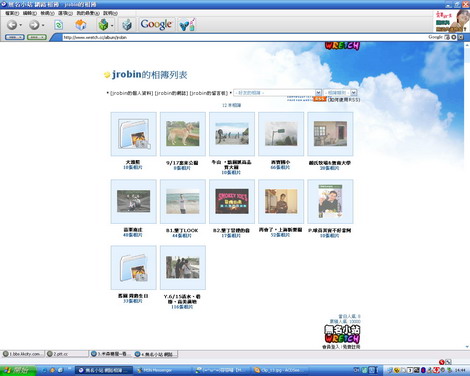Image resolution: width=470 pixels, height=376 pixels.
Task: Click the B1 LOOK album title
Action: pos(182,230)
